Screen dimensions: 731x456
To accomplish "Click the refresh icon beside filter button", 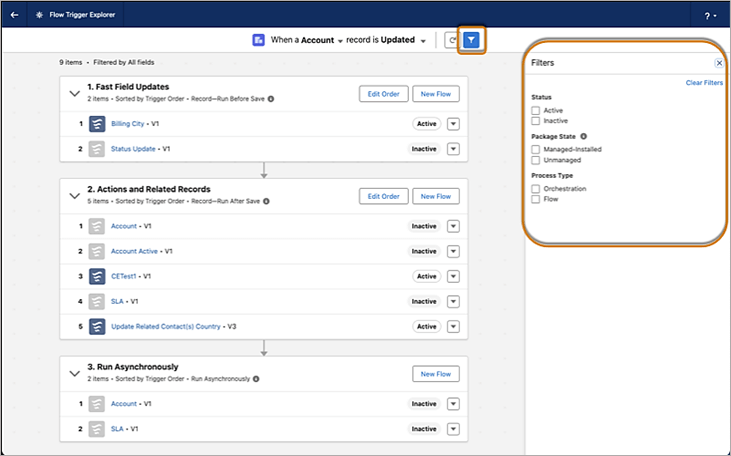I will point(451,40).
